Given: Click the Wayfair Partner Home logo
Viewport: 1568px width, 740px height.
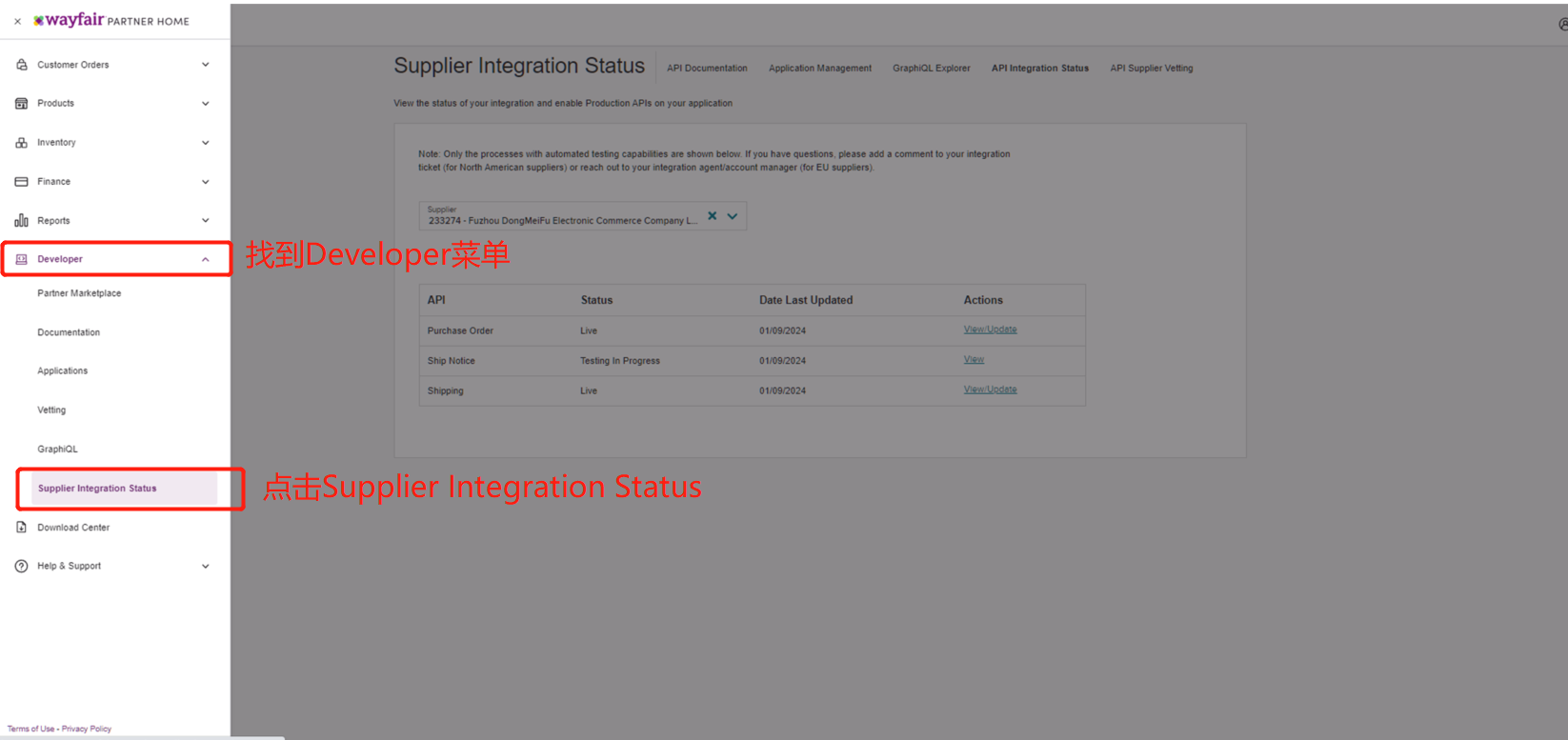Looking at the screenshot, I should (x=111, y=20).
